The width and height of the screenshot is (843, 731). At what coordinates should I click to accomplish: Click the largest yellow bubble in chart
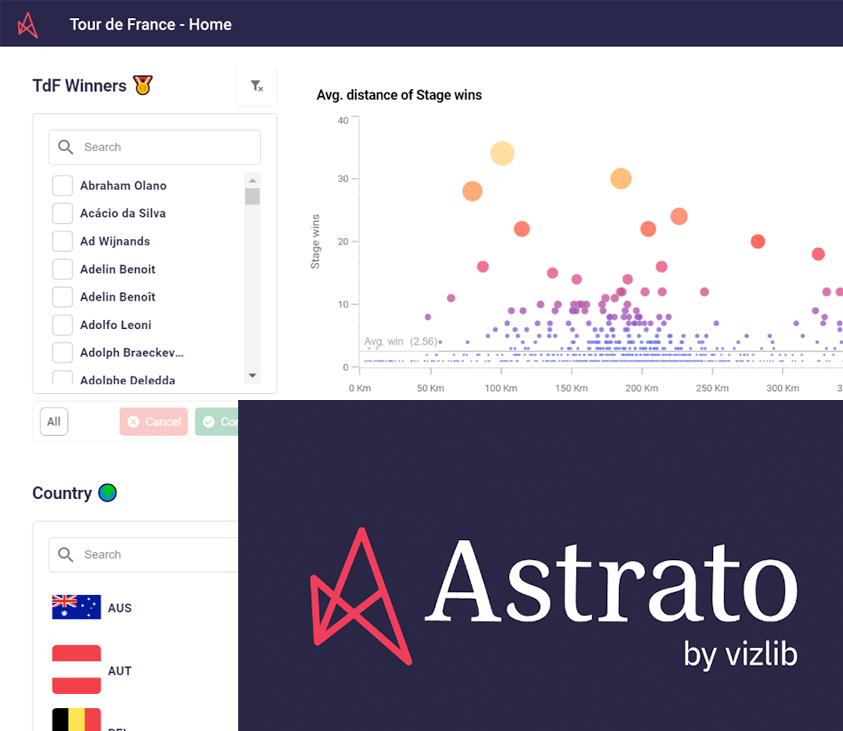click(502, 153)
